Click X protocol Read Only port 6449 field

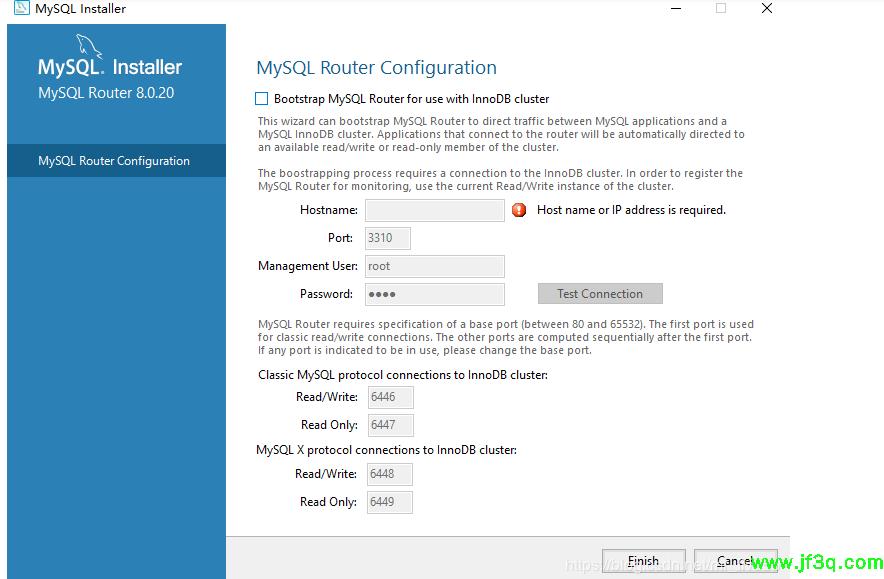point(389,502)
